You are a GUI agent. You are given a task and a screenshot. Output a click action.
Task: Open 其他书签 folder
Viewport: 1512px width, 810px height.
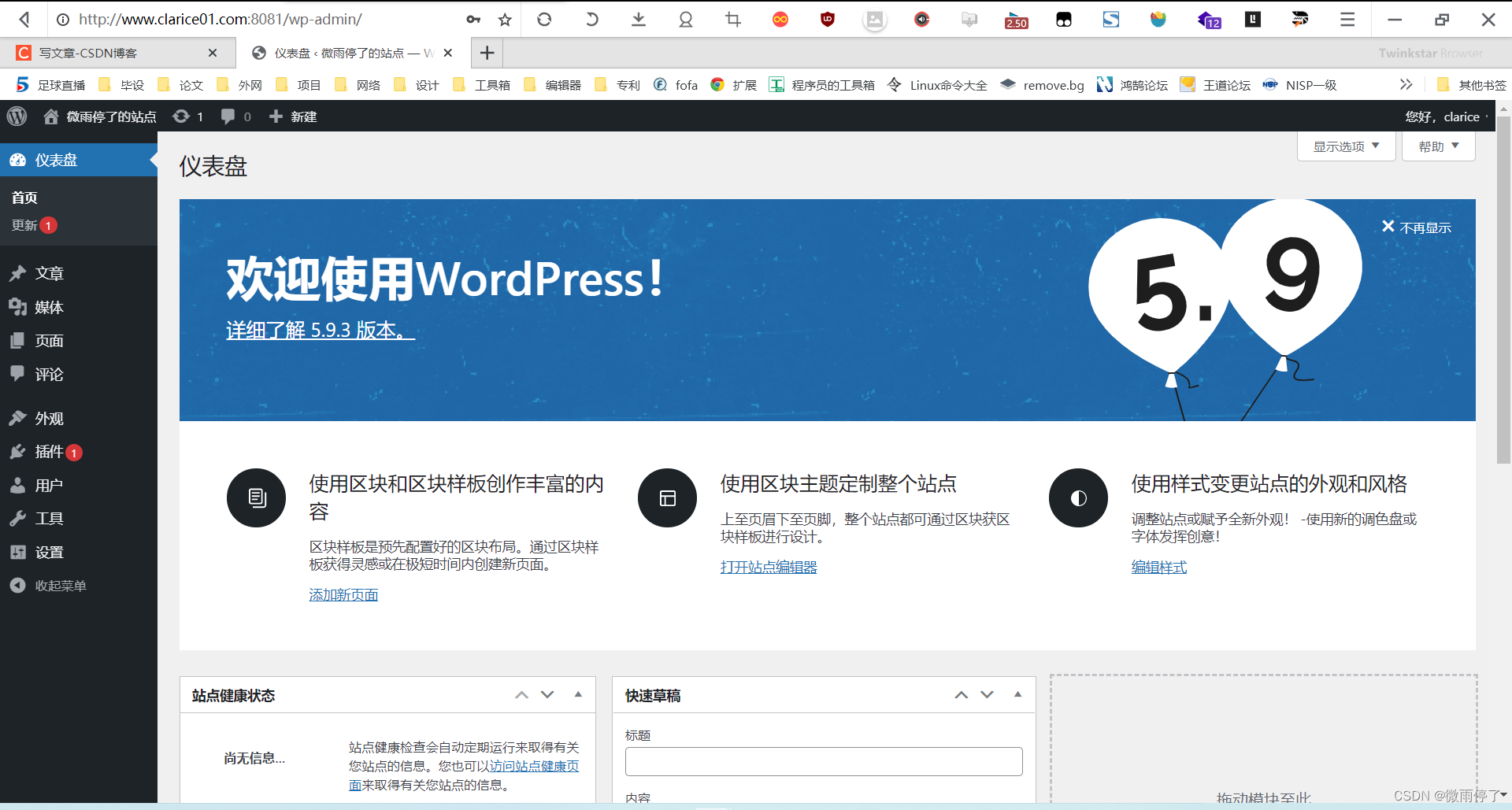point(1471,85)
